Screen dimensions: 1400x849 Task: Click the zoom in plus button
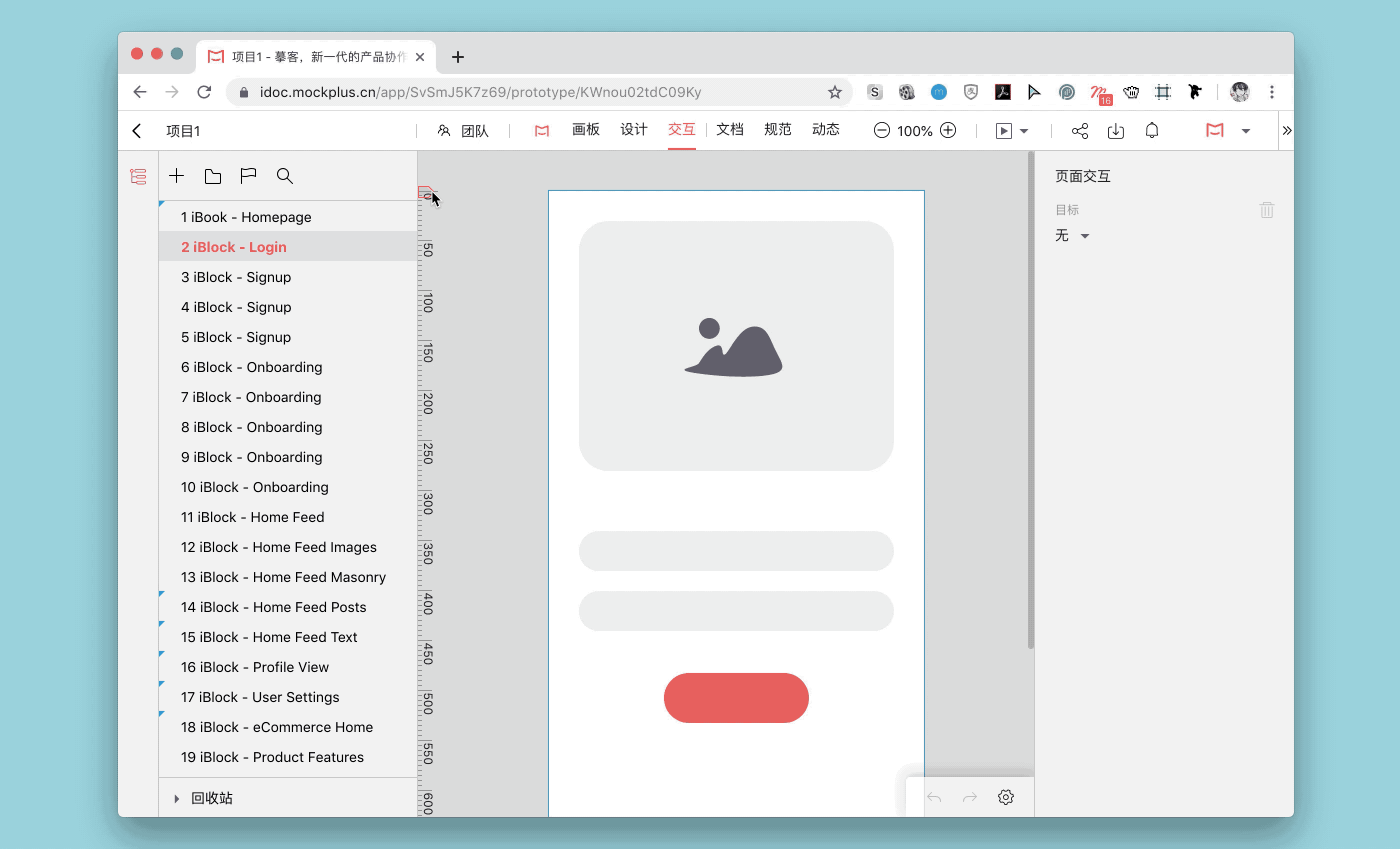pyautogui.click(x=947, y=130)
